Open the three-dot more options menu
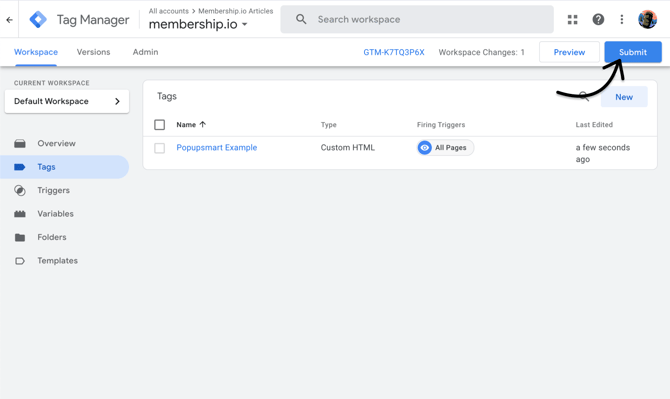This screenshot has height=399, width=670. pos(622,19)
